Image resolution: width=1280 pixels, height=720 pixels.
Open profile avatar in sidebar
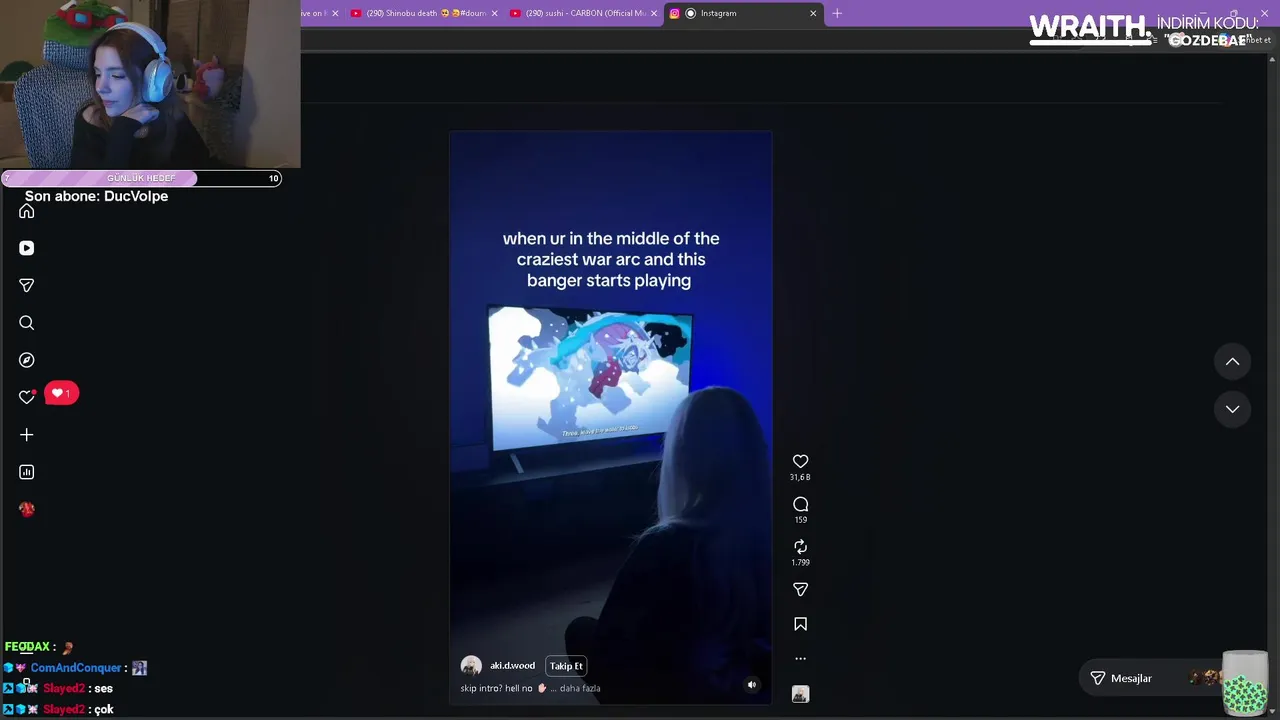(x=27, y=509)
